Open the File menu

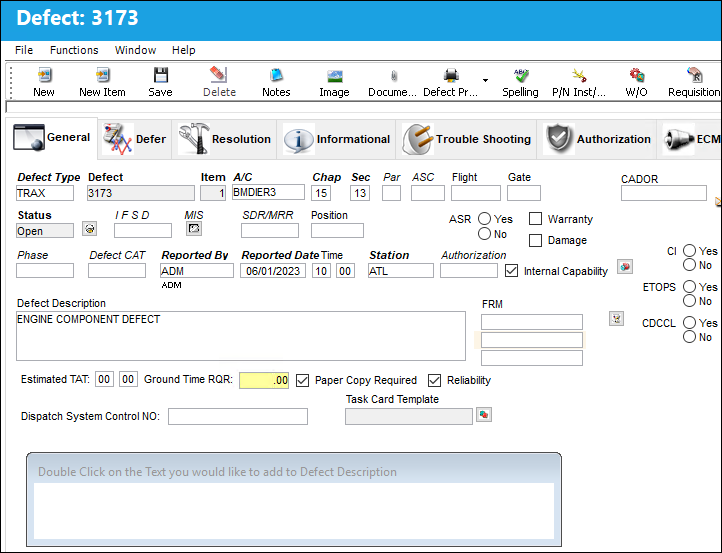[24, 50]
